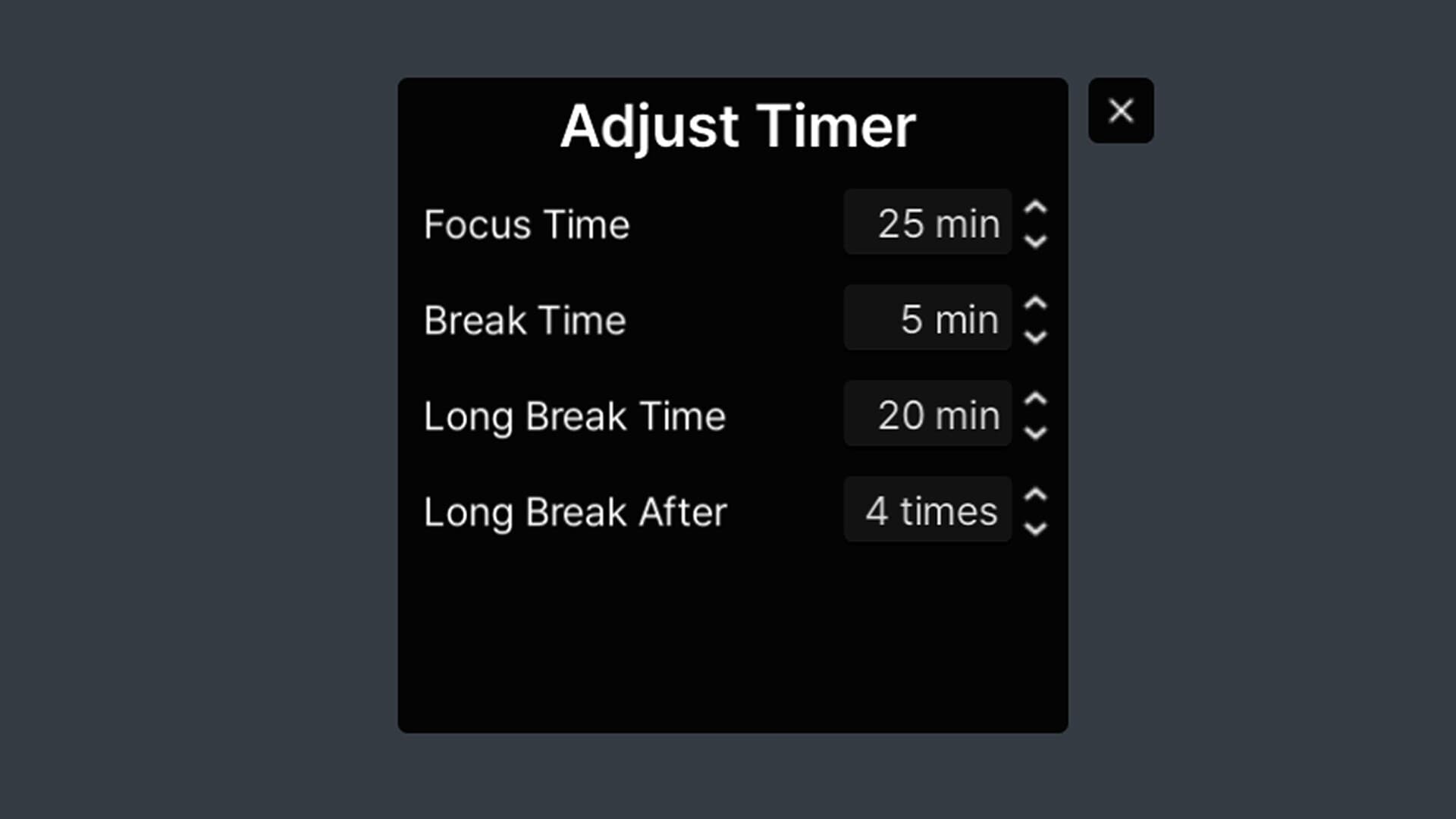Viewport: 1456px width, 819px height.
Task: Increase the Long Break After count
Action: pyautogui.click(x=1036, y=494)
